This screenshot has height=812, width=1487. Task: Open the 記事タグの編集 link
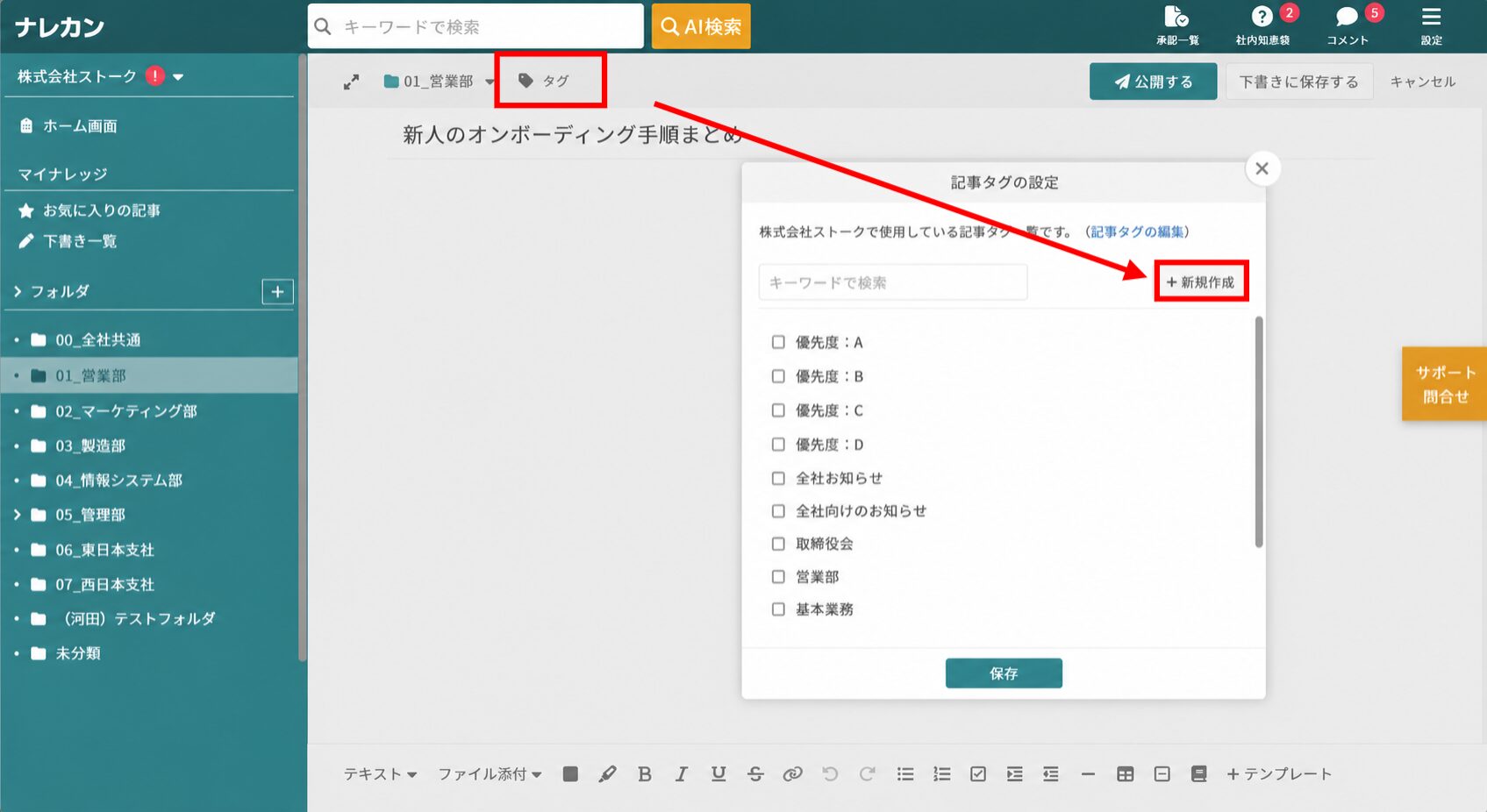click(x=1137, y=231)
